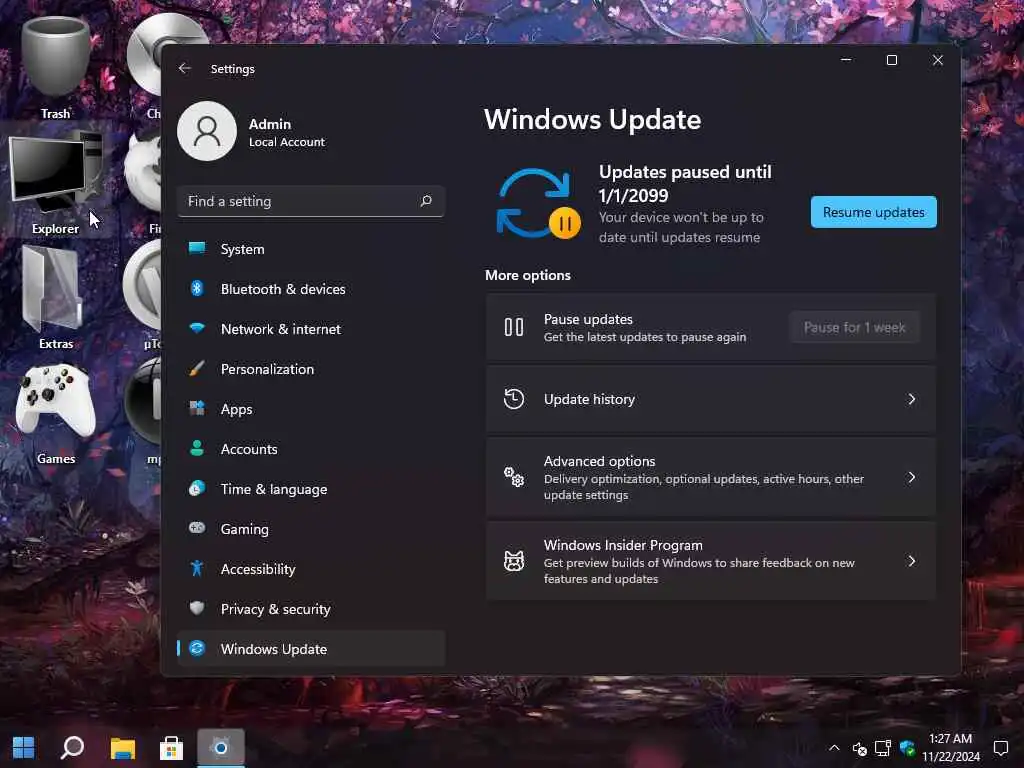Open taskbar Search magnifier
The image size is (1024, 768).
tap(72, 748)
